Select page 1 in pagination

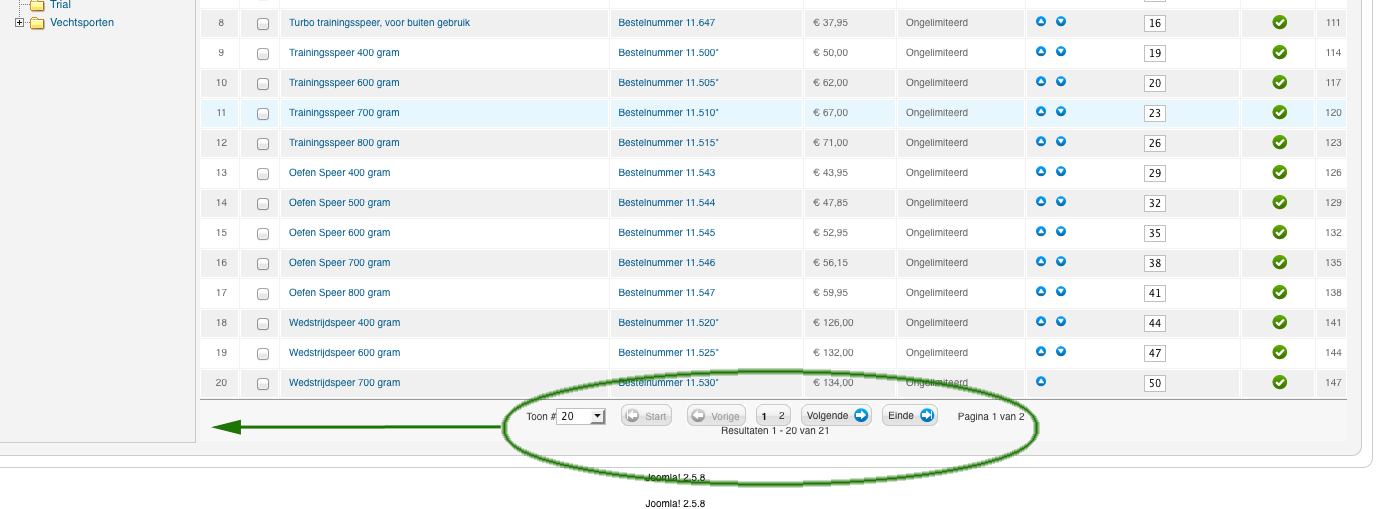click(x=765, y=416)
